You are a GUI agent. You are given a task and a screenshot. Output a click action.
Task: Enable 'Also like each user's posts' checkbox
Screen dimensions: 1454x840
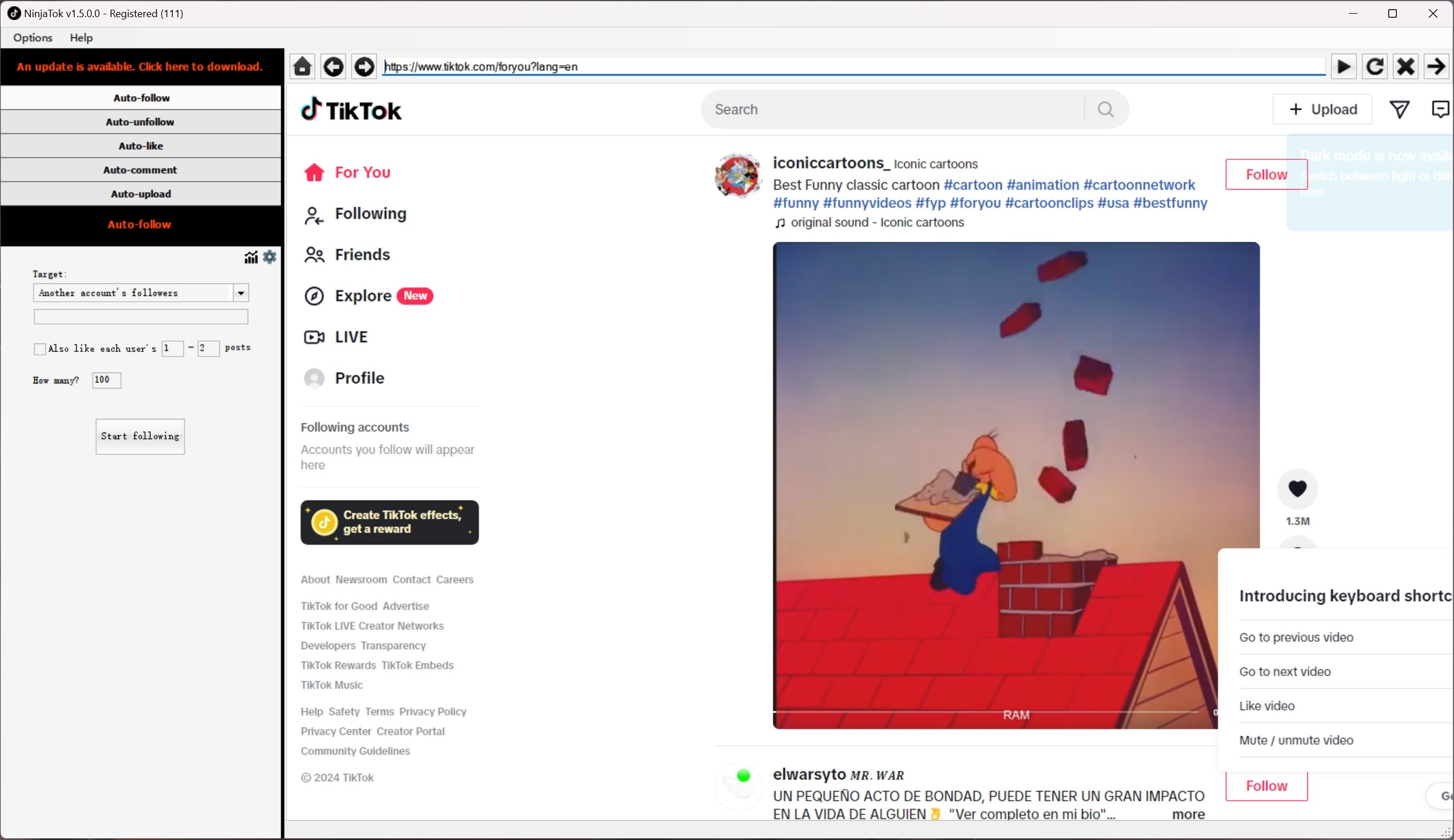[x=39, y=349]
